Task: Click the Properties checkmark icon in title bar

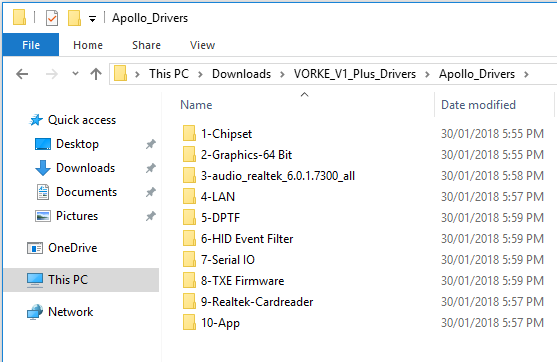Action: (x=52, y=18)
